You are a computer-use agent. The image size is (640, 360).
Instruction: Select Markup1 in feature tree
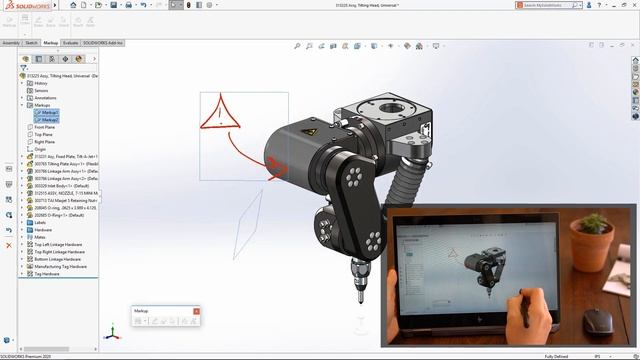(x=47, y=113)
